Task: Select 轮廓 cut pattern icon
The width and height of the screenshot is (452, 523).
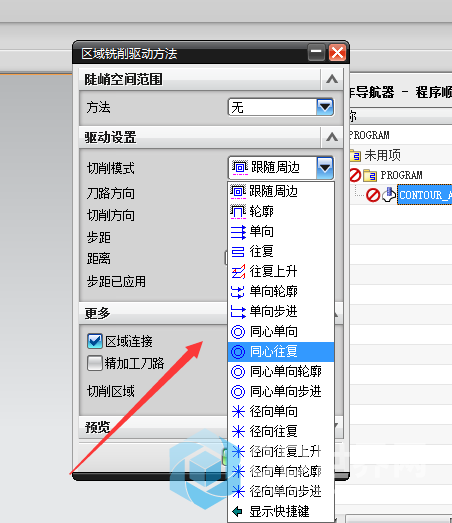Action: tap(238, 211)
